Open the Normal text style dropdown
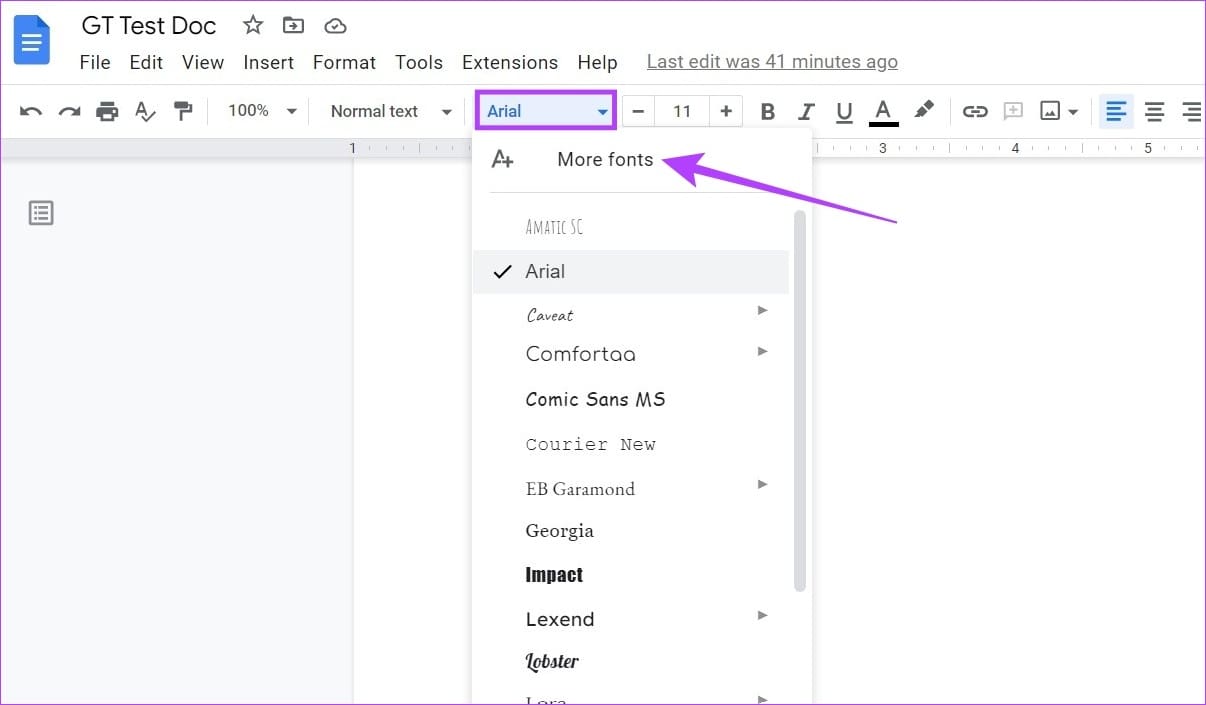The height and width of the screenshot is (705, 1206). tap(391, 111)
